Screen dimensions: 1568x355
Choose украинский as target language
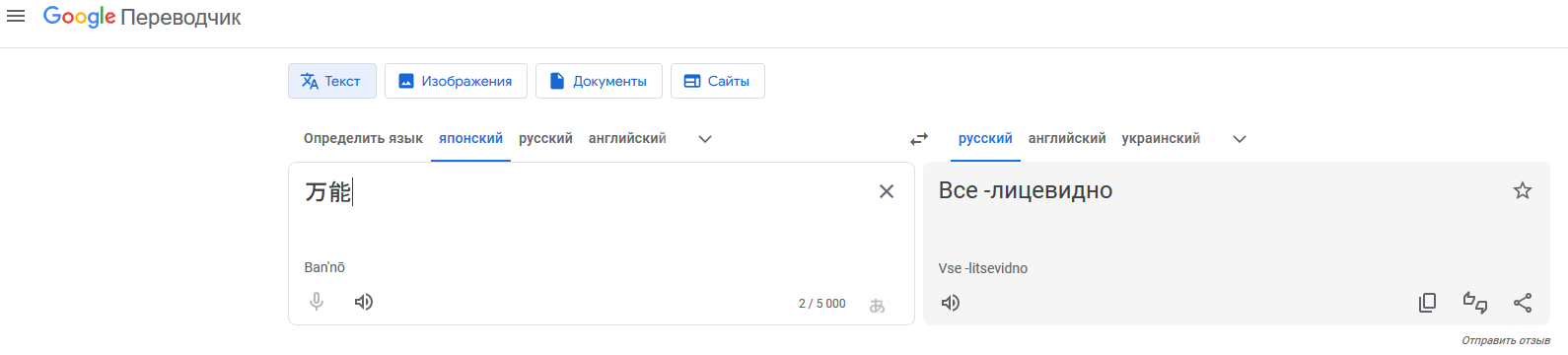point(1161,138)
